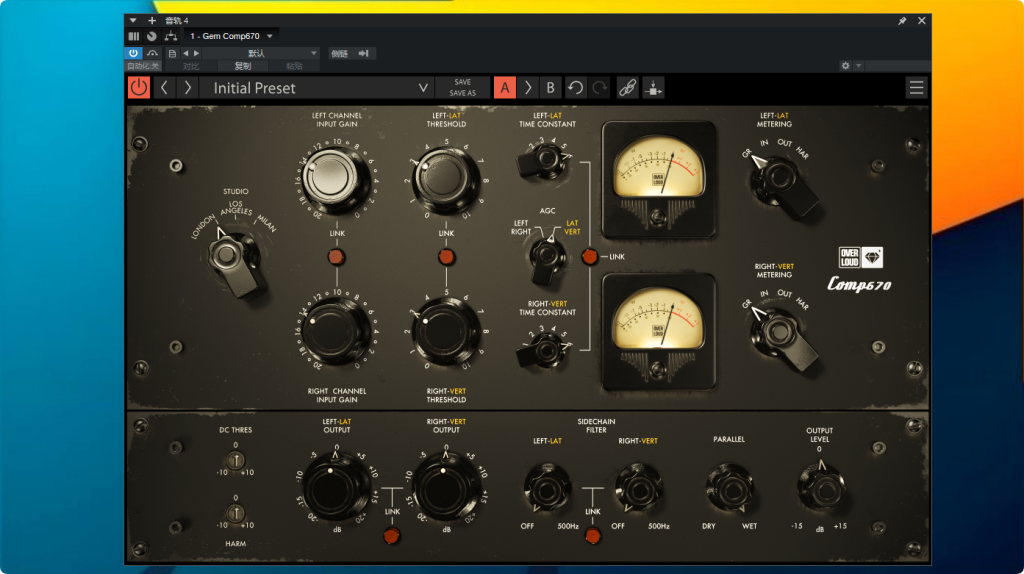Image resolution: width=1024 pixels, height=574 pixels.
Task: Open the 1 - Gem Comp670 plugin dropdown
Action: (231, 36)
